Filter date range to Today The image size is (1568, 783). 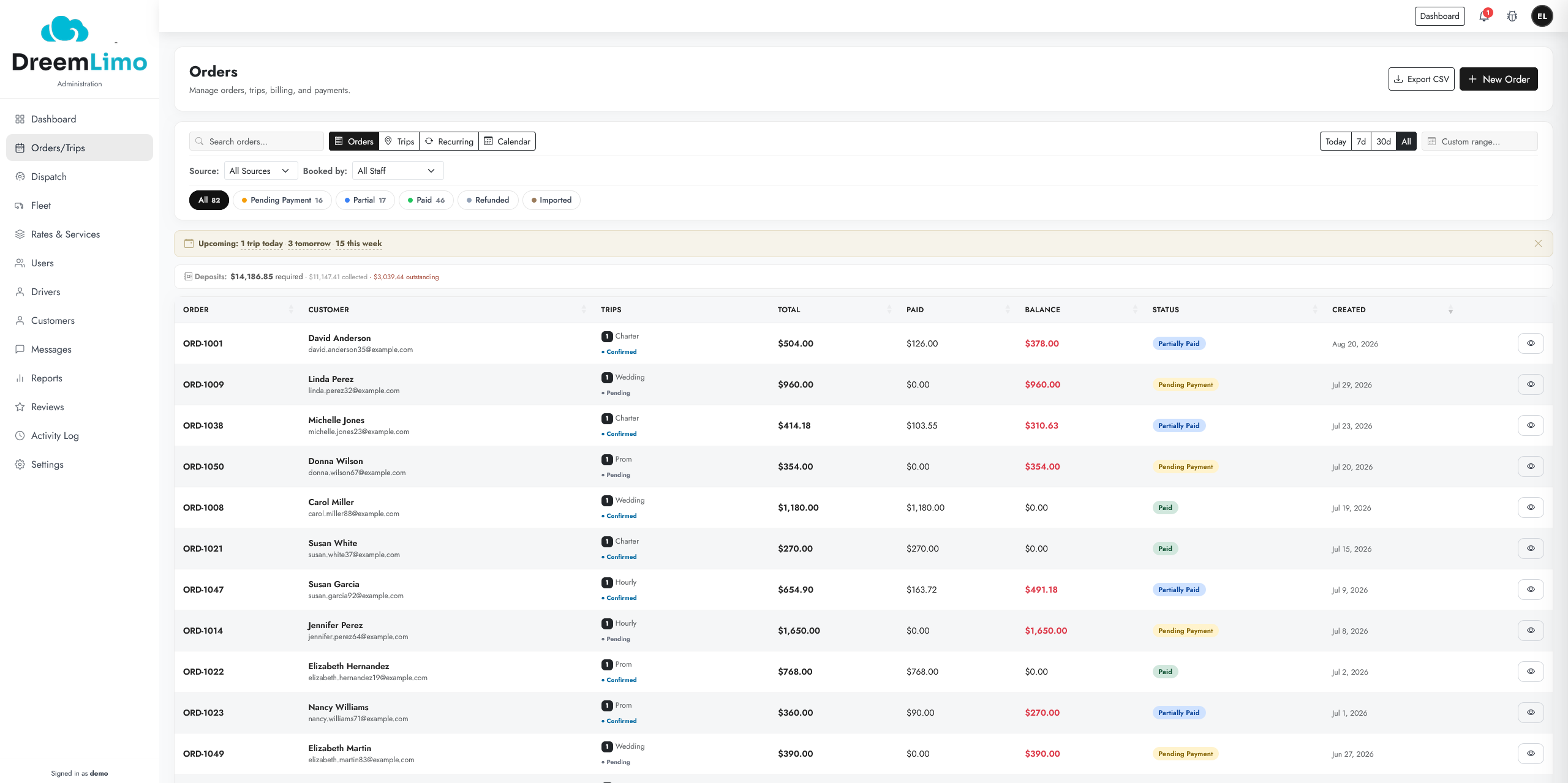point(1335,141)
